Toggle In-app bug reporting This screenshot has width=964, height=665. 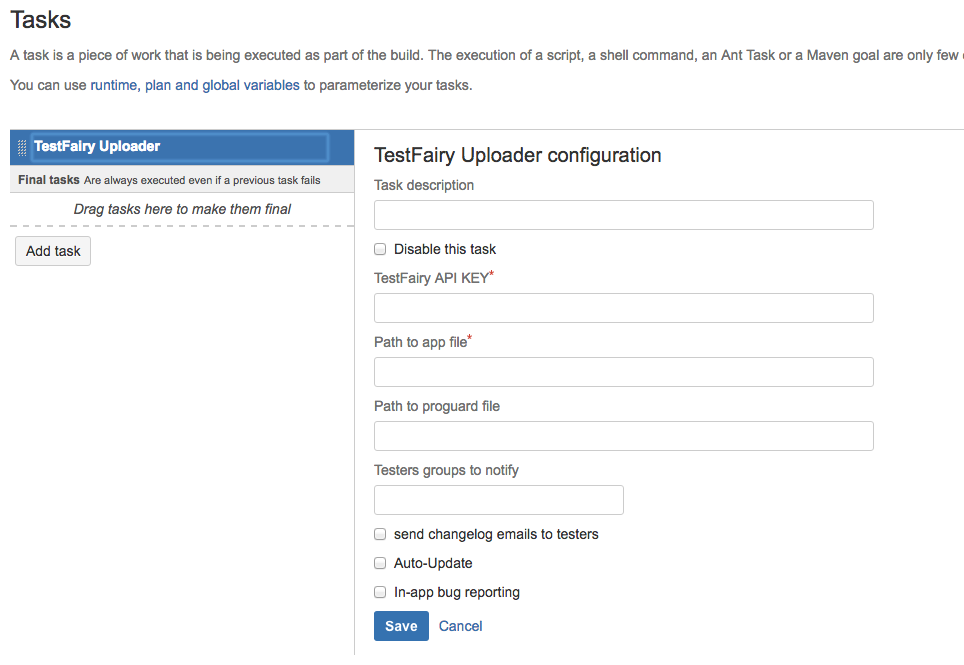click(380, 592)
